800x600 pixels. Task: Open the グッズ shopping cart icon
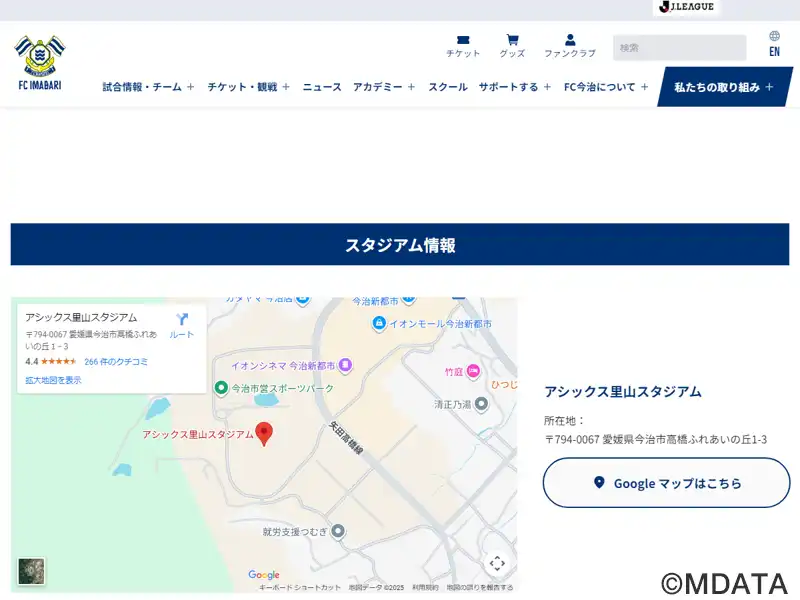click(512, 46)
